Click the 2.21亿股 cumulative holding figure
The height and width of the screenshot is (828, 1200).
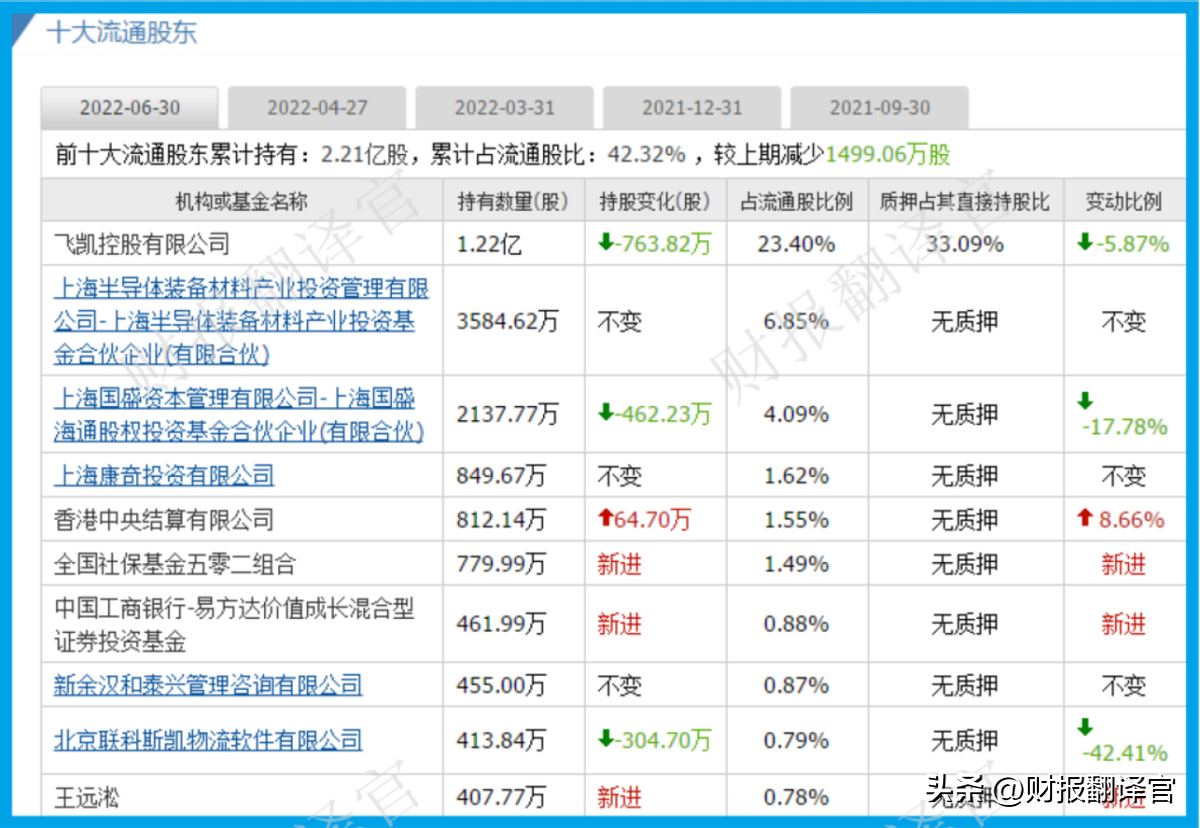point(364,155)
